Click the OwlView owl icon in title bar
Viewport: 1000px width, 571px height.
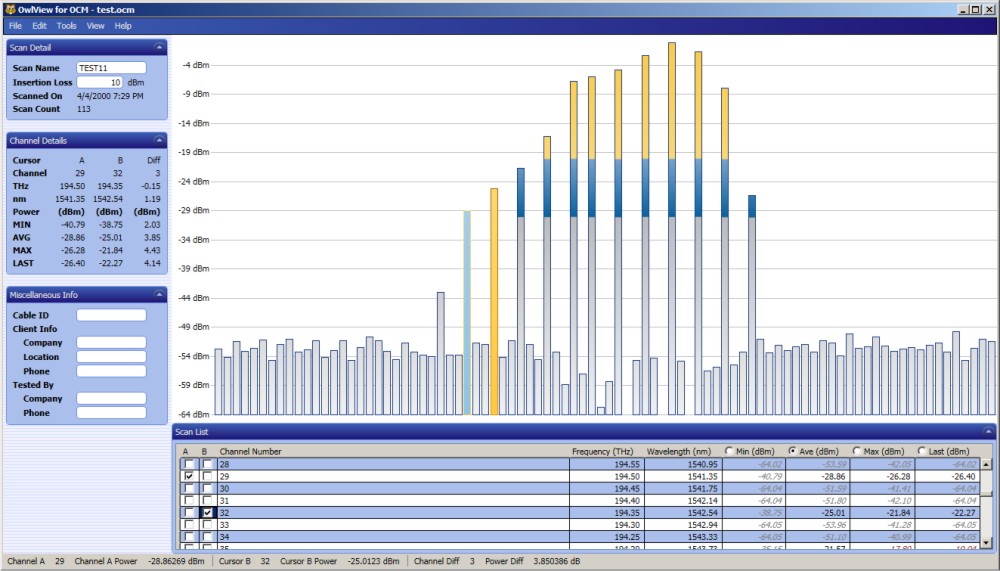click(9, 9)
